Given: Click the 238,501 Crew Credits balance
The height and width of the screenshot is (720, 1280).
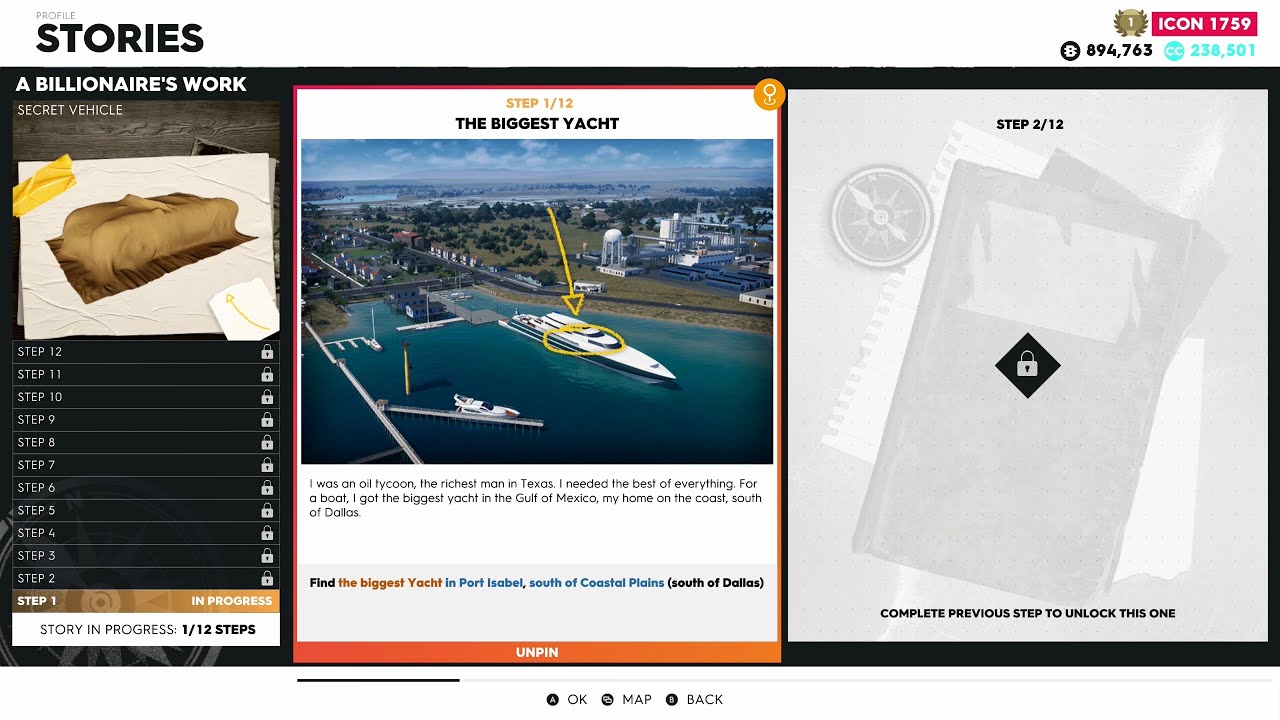Looking at the screenshot, I should tap(1223, 51).
